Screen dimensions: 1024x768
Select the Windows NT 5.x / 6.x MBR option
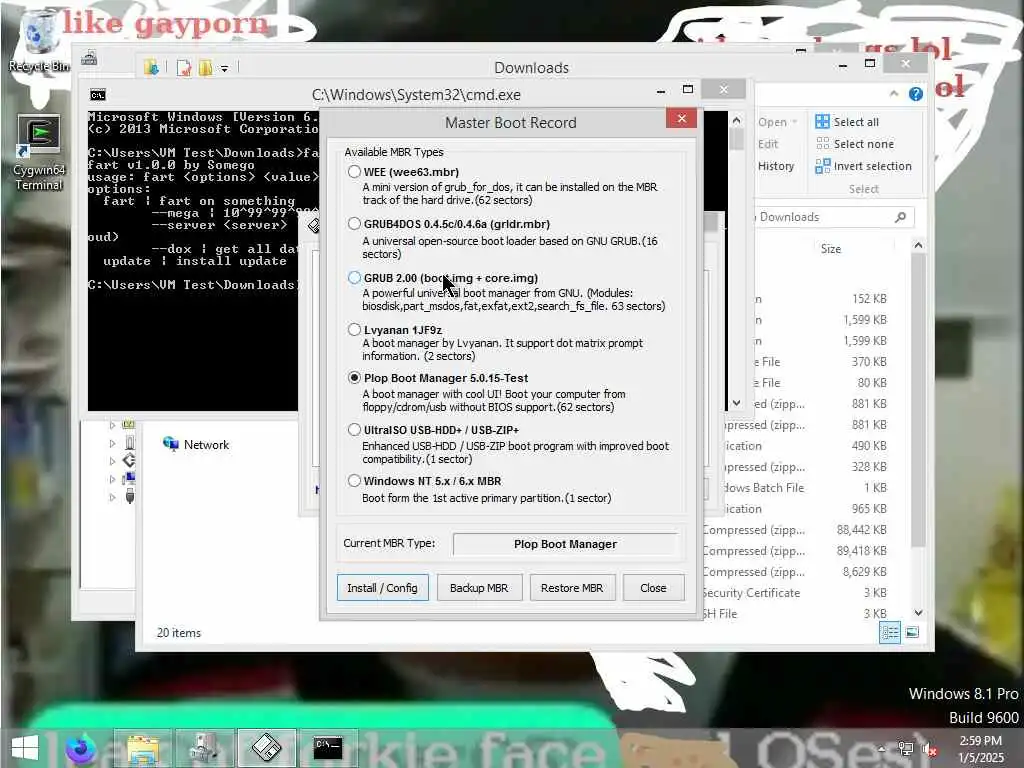[x=354, y=481]
